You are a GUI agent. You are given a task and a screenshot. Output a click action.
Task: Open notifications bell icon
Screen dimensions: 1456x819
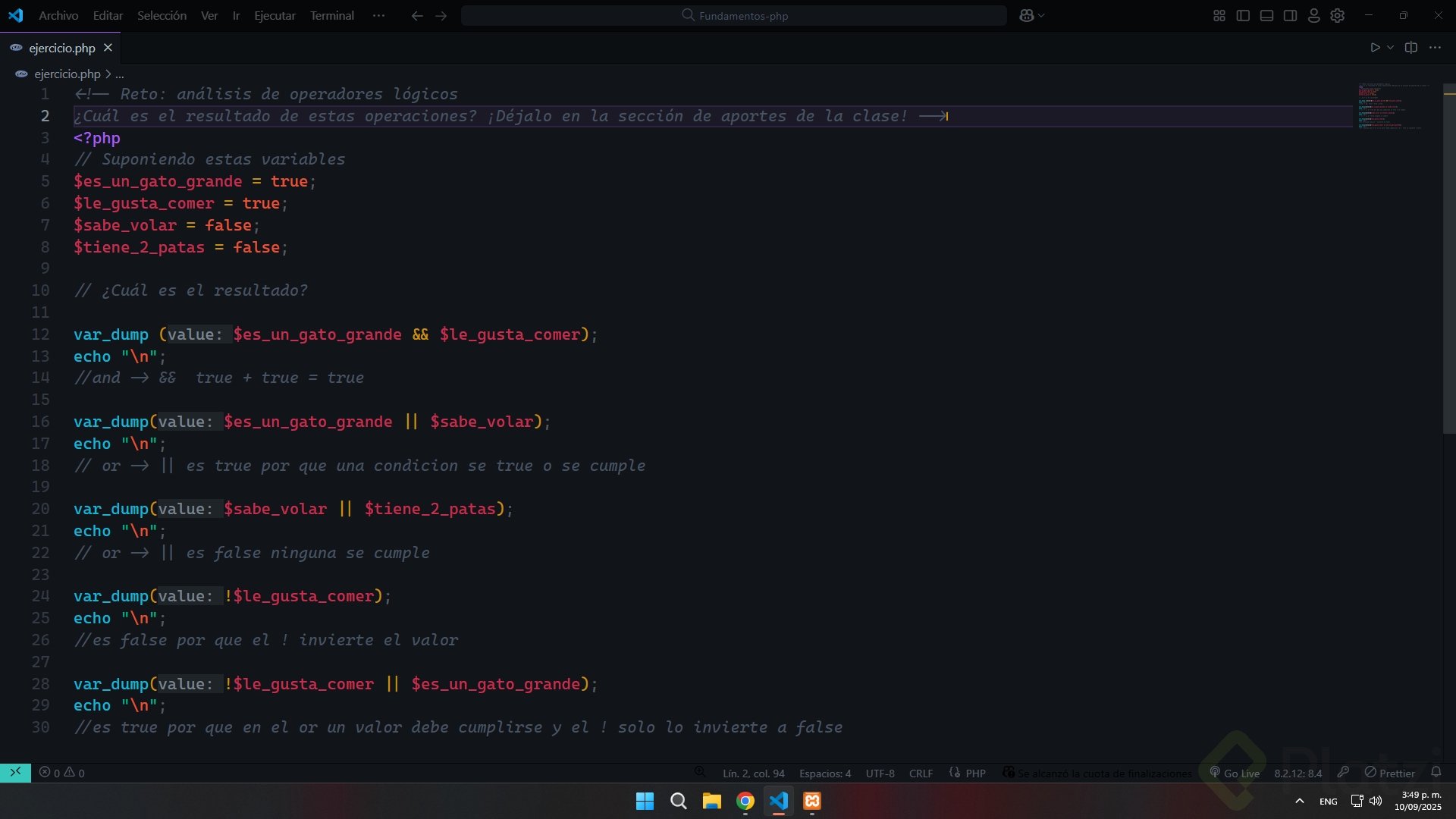point(1436,772)
